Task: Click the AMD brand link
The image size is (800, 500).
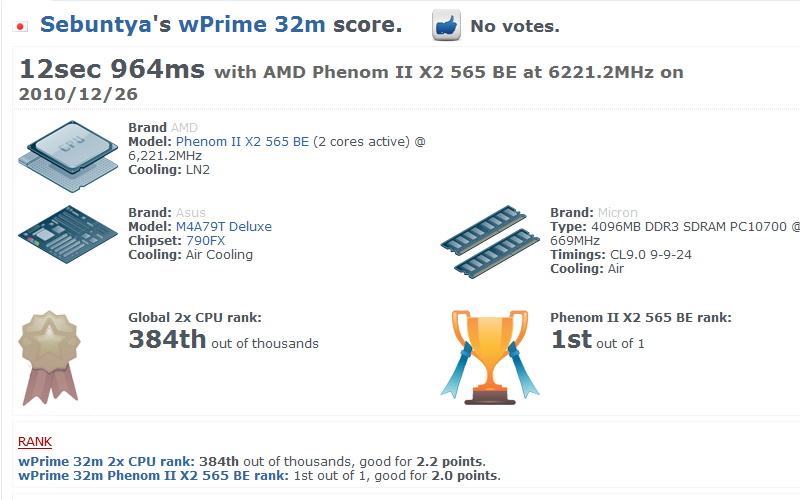Action: [184, 128]
